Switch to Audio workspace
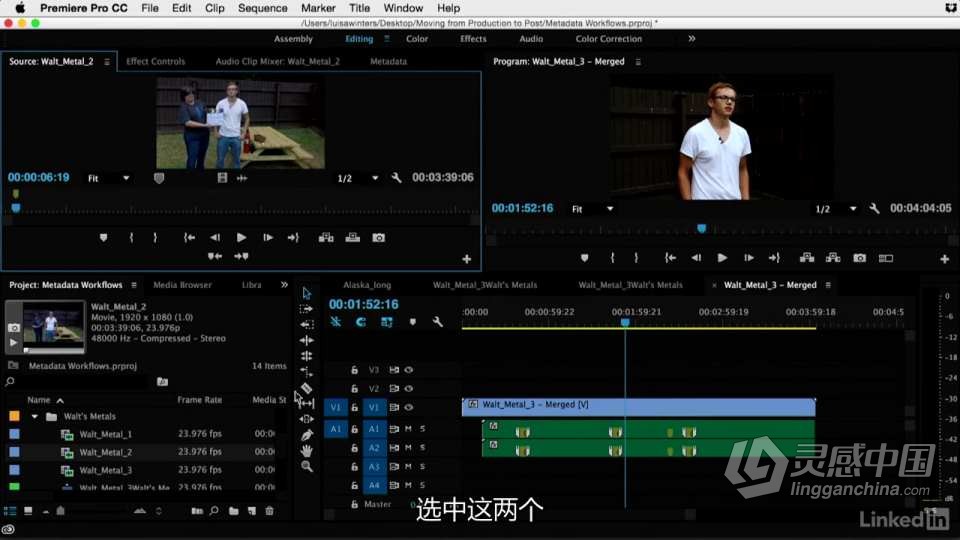The width and height of the screenshot is (960, 540). pos(531,39)
